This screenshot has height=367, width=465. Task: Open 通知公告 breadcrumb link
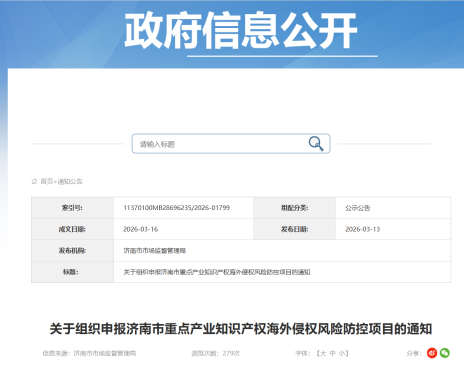[x=70, y=181]
